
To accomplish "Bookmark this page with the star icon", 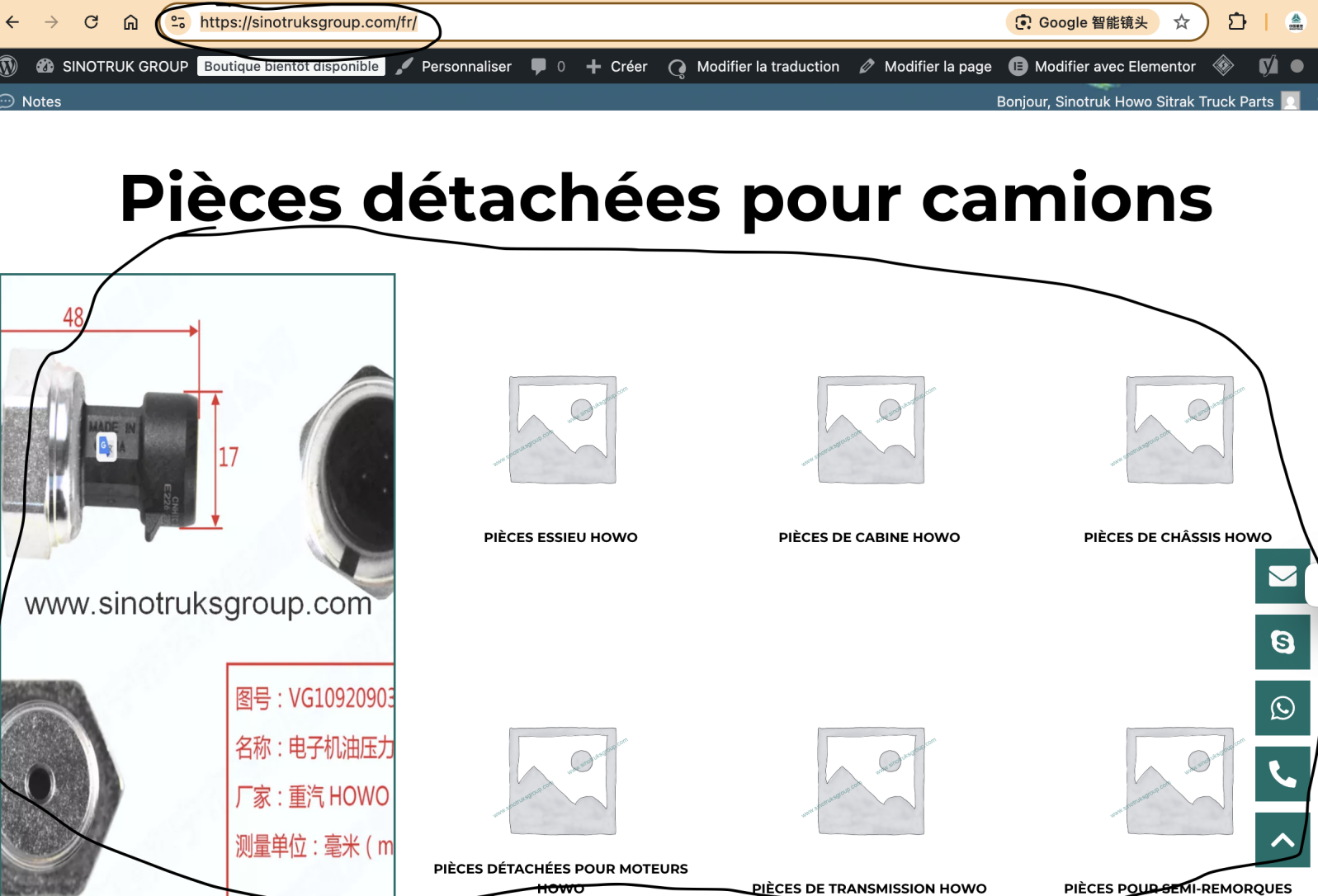I will [1182, 22].
